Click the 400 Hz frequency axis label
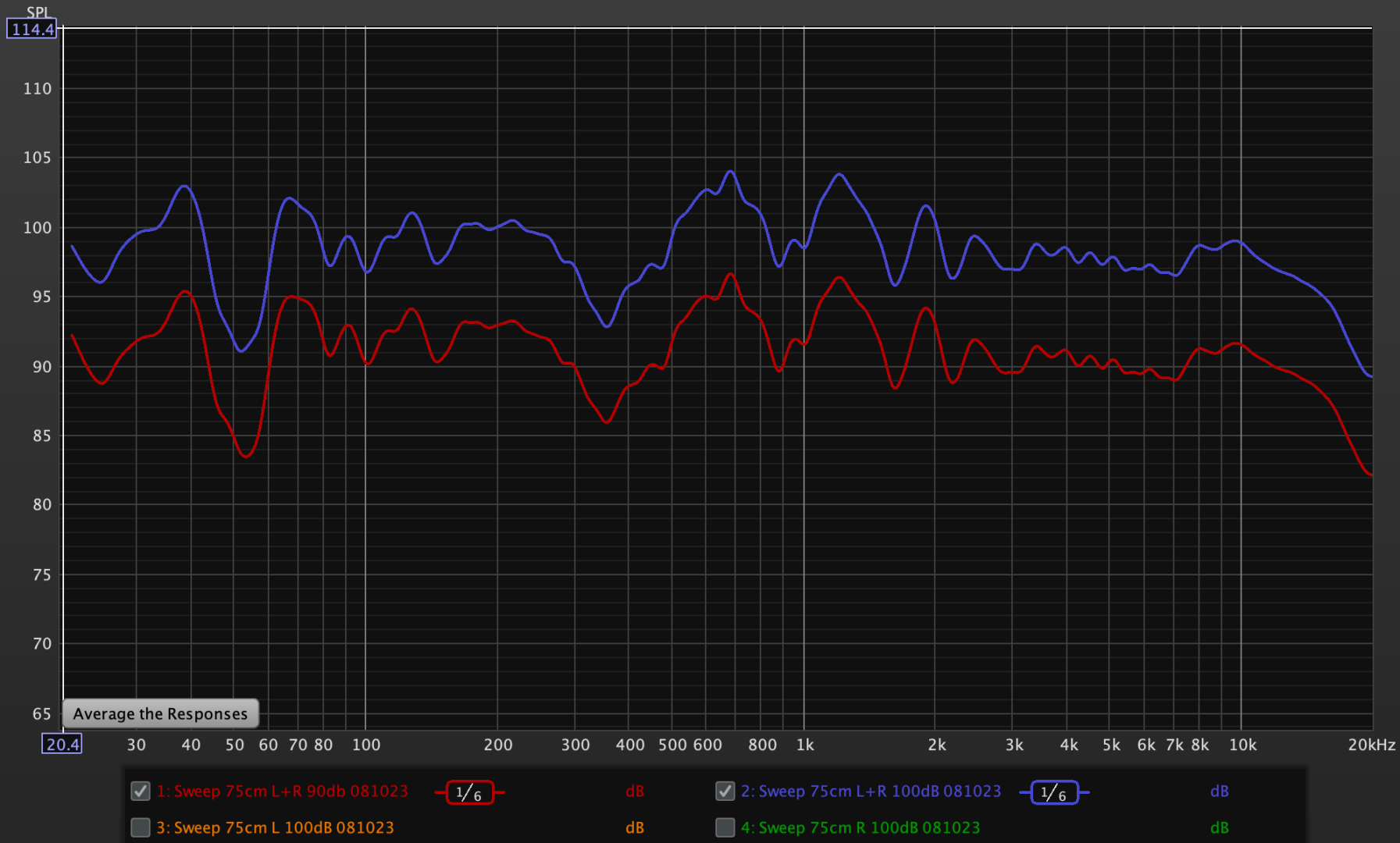Image resolution: width=1400 pixels, height=843 pixels. click(x=630, y=745)
